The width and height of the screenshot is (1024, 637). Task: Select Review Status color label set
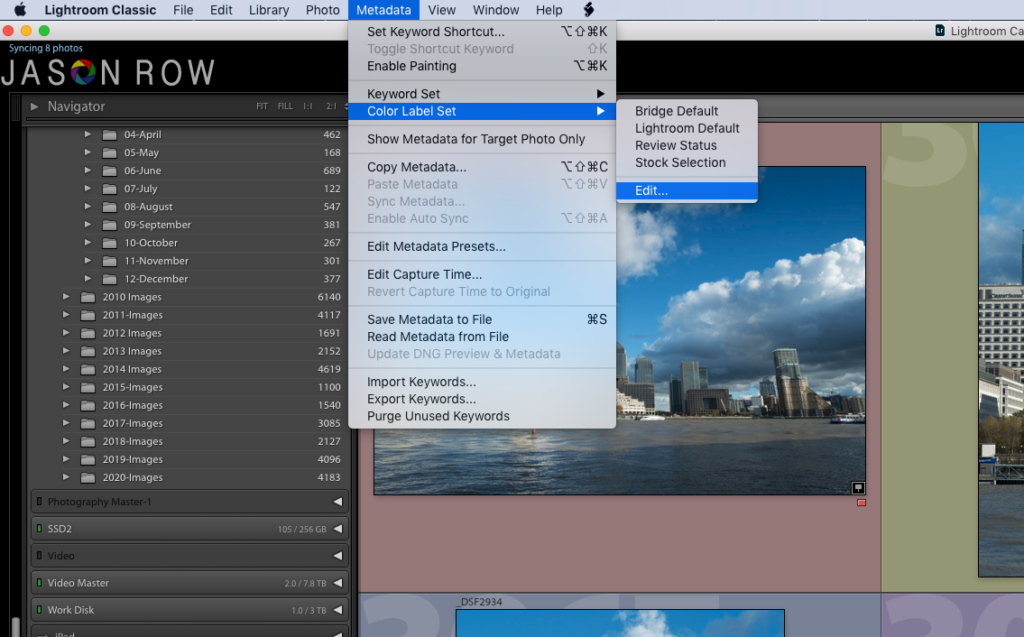tap(687, 145)
